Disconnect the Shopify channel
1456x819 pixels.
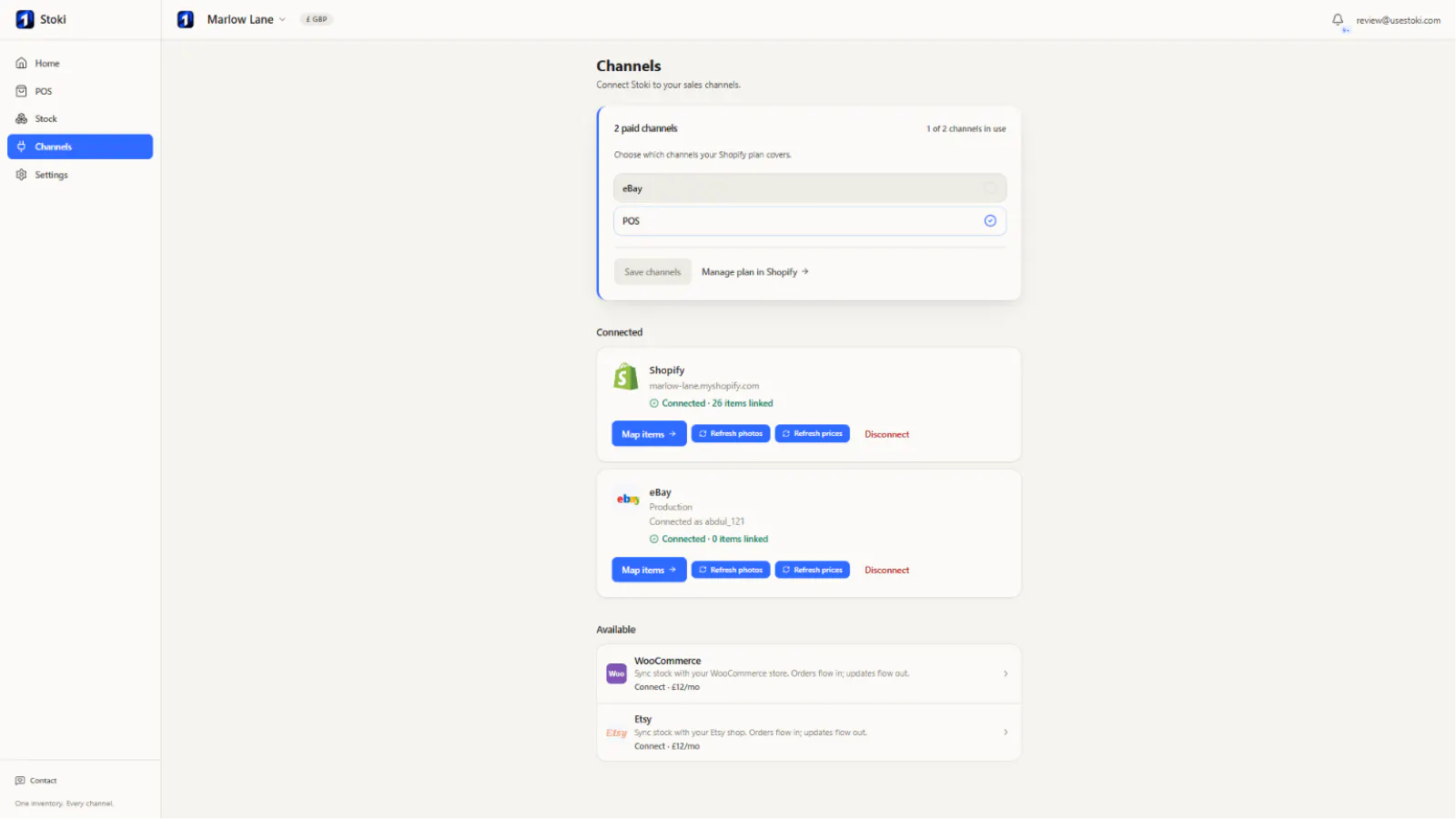[x=887, y=434]
